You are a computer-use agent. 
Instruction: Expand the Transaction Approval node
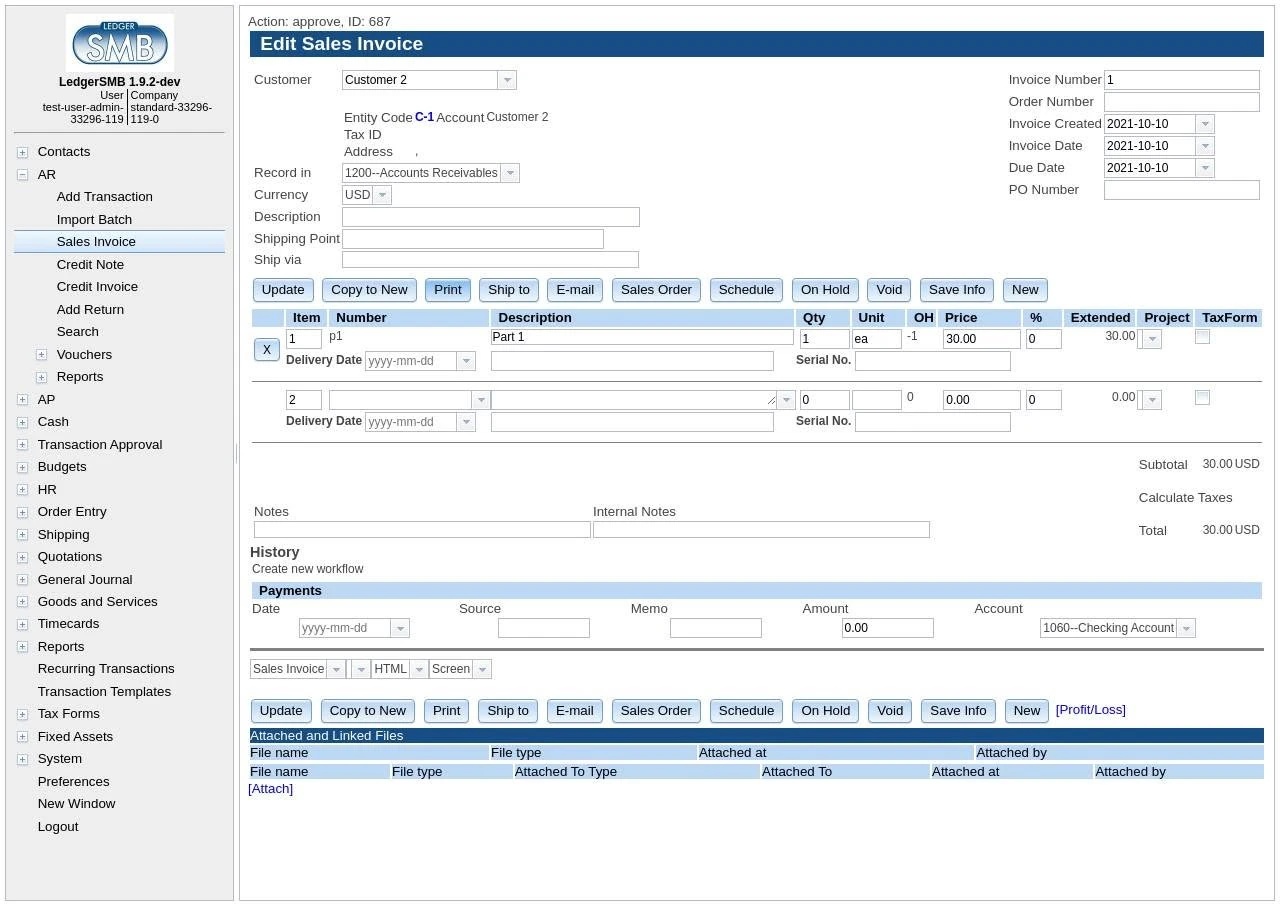tap(22, 445)
